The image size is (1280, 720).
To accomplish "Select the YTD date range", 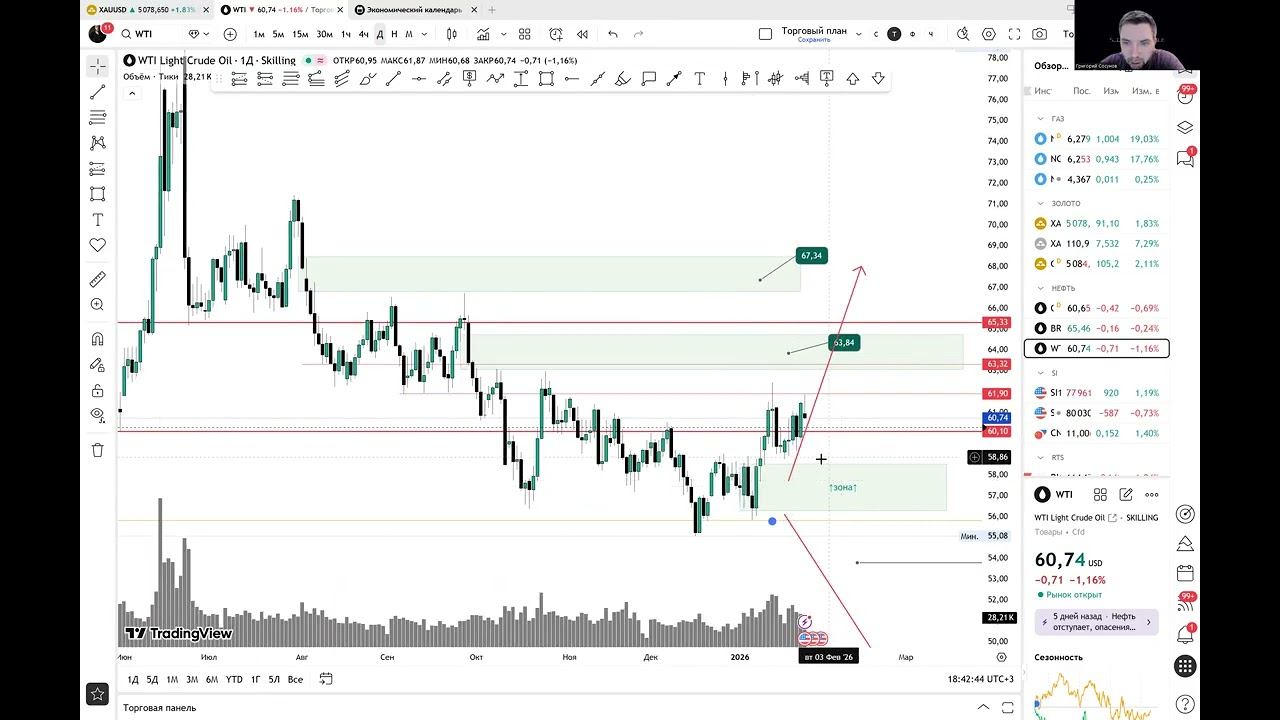I will (x=234, y=679).
